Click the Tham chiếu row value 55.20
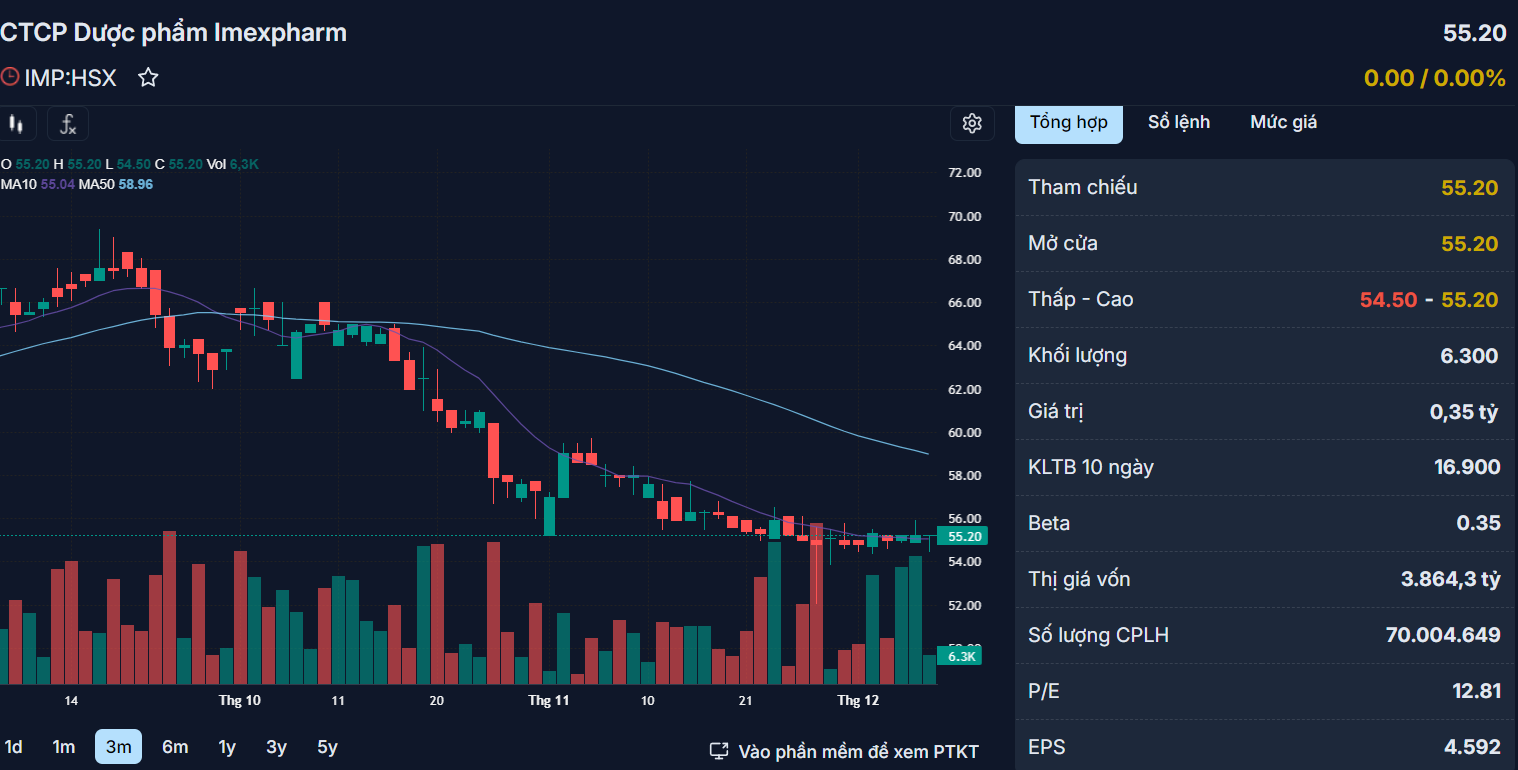 coord(1469,187)
